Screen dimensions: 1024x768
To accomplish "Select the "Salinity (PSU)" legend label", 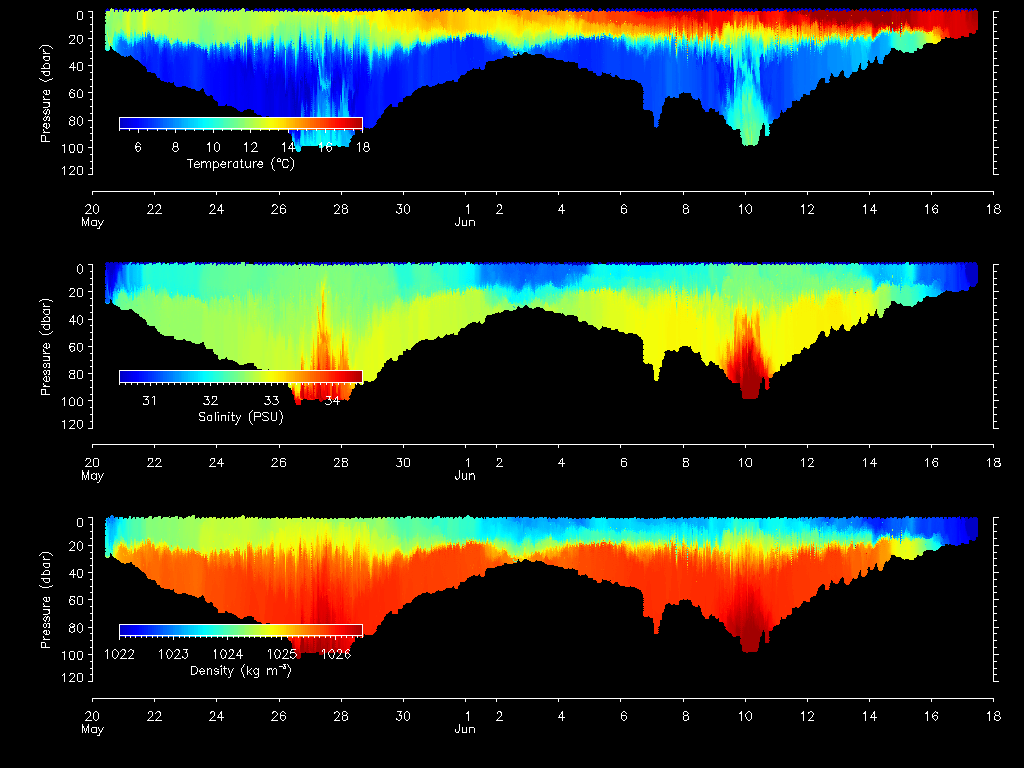I will point(240,417).
